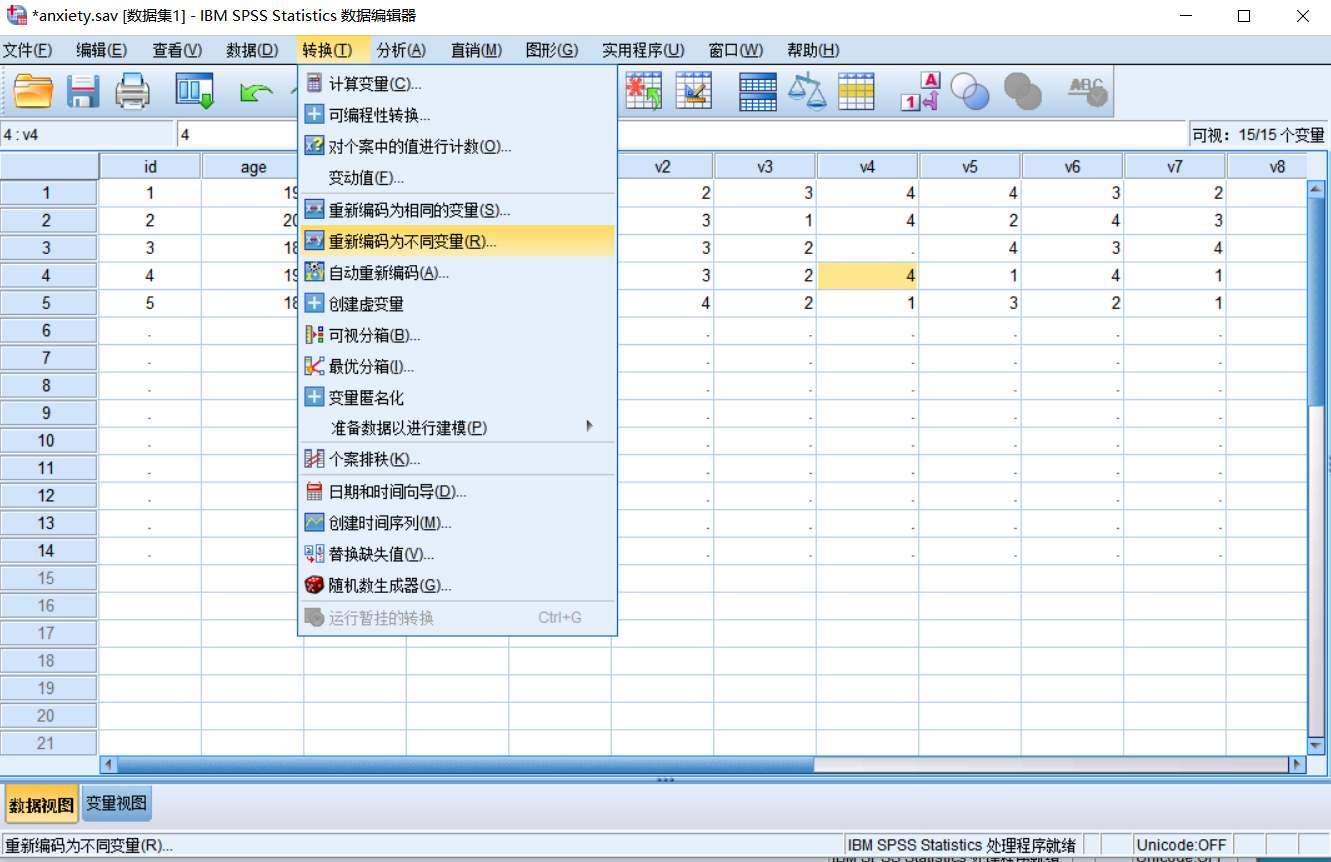Open the 图形(G) menu
Viewport: 1331px width, 862px height.
pyautogui.click(x=552, y=50)
